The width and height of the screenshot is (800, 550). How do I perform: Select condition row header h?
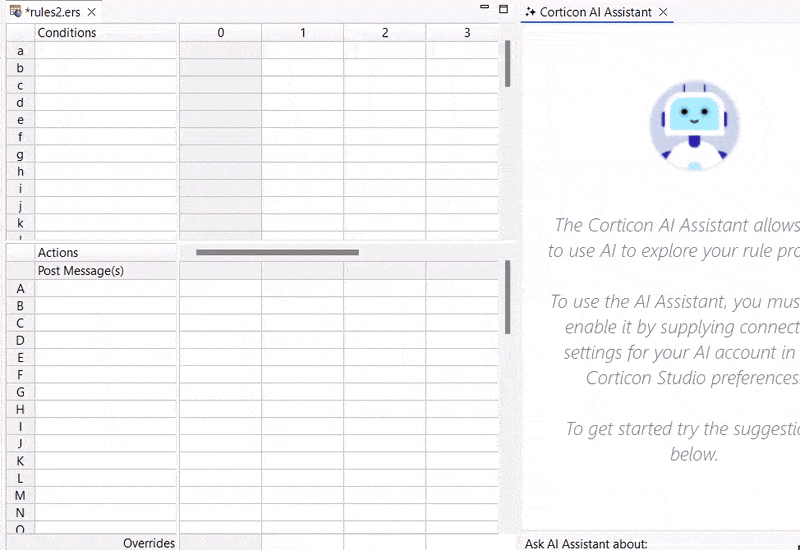point(20,171)
